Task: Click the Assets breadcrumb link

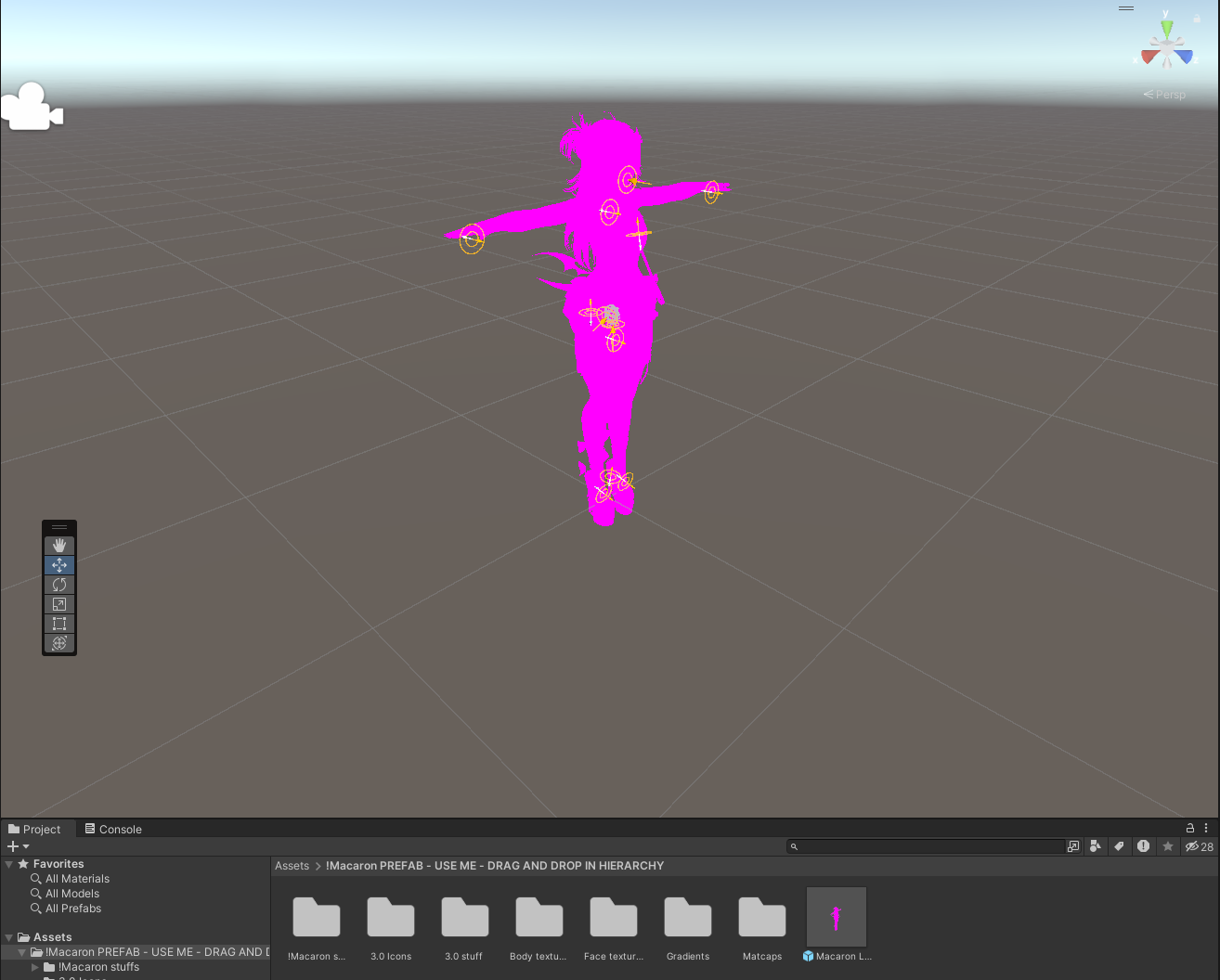Action: pos(292,866)
